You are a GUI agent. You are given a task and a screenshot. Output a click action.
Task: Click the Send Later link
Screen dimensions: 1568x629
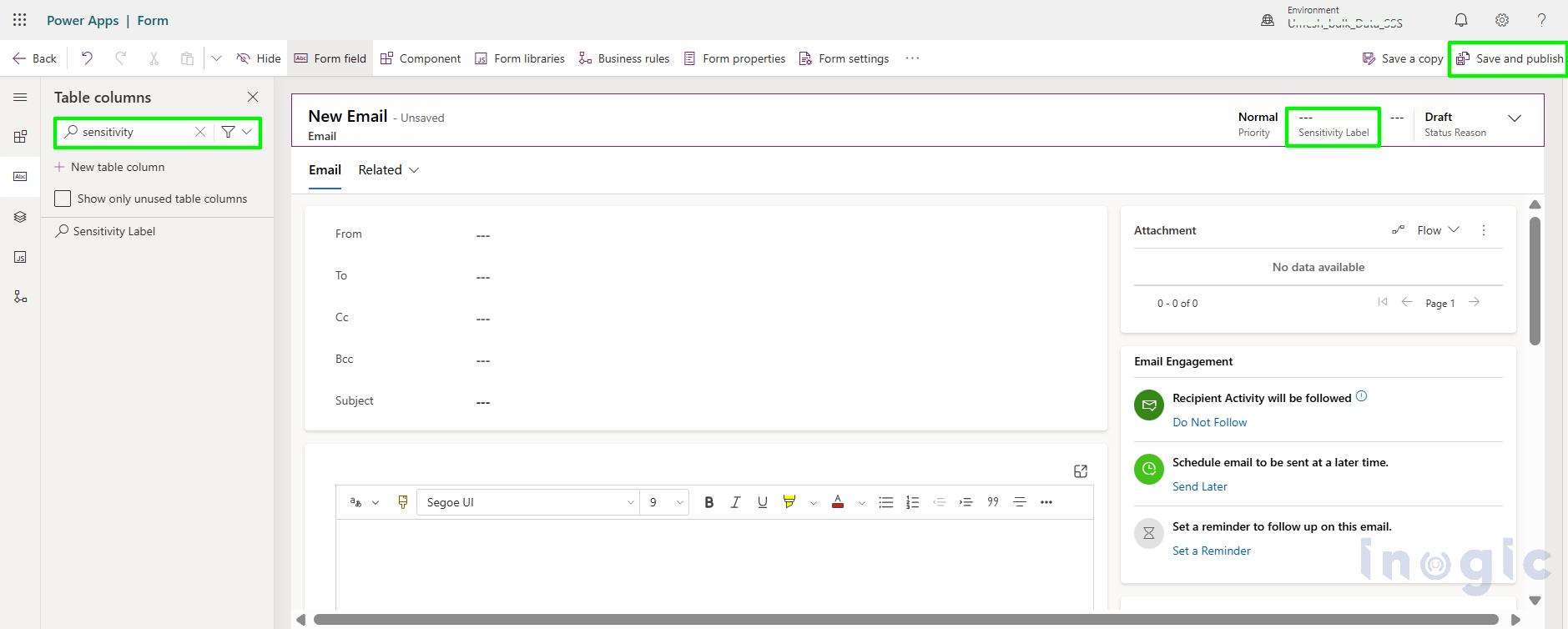pos(1200,486)
